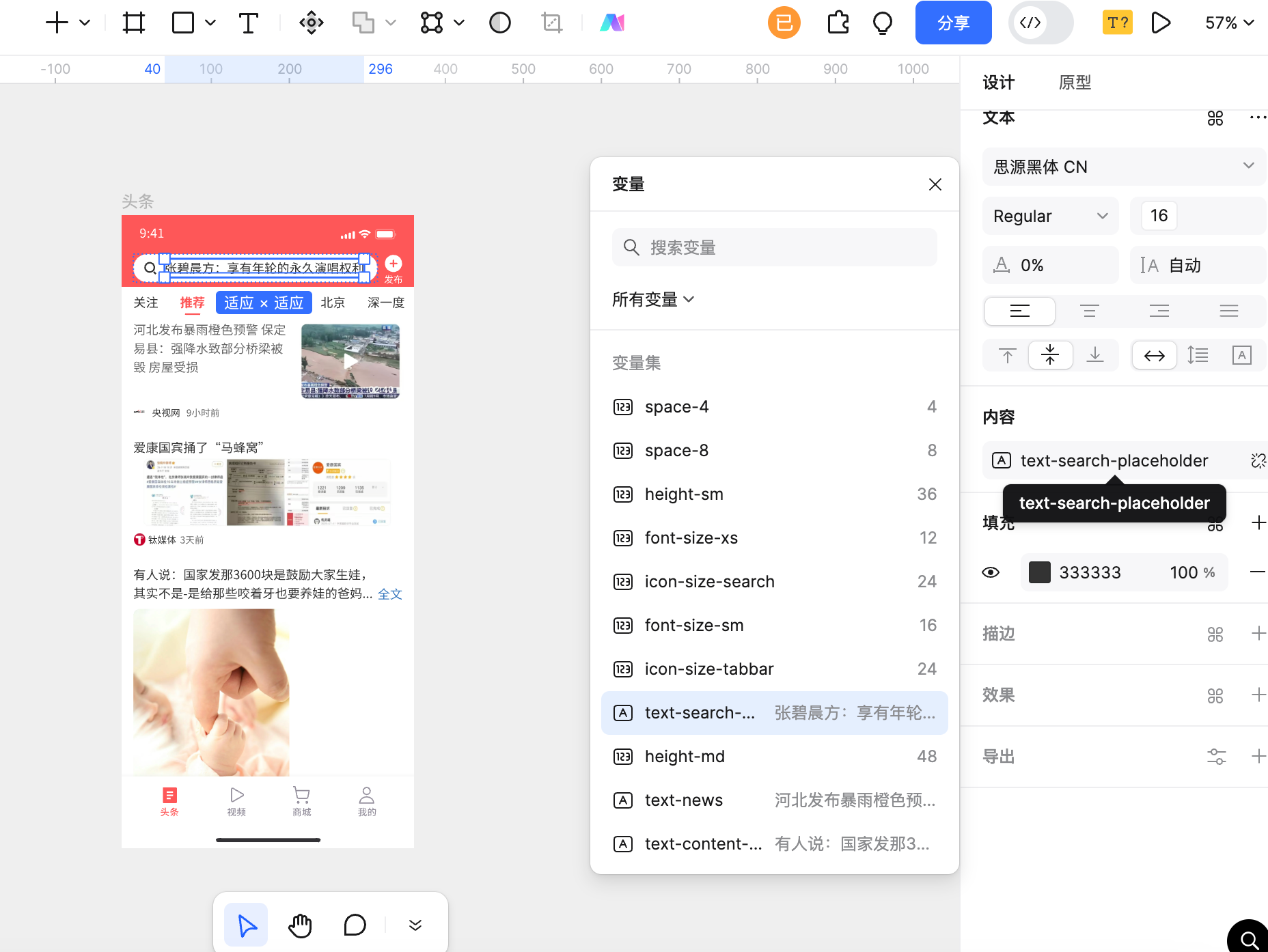Open stroke style library in 描边
Image resolution: width=1268 pixels, height=952 pixels.
pyautogui.click(x=1215, y=634)
